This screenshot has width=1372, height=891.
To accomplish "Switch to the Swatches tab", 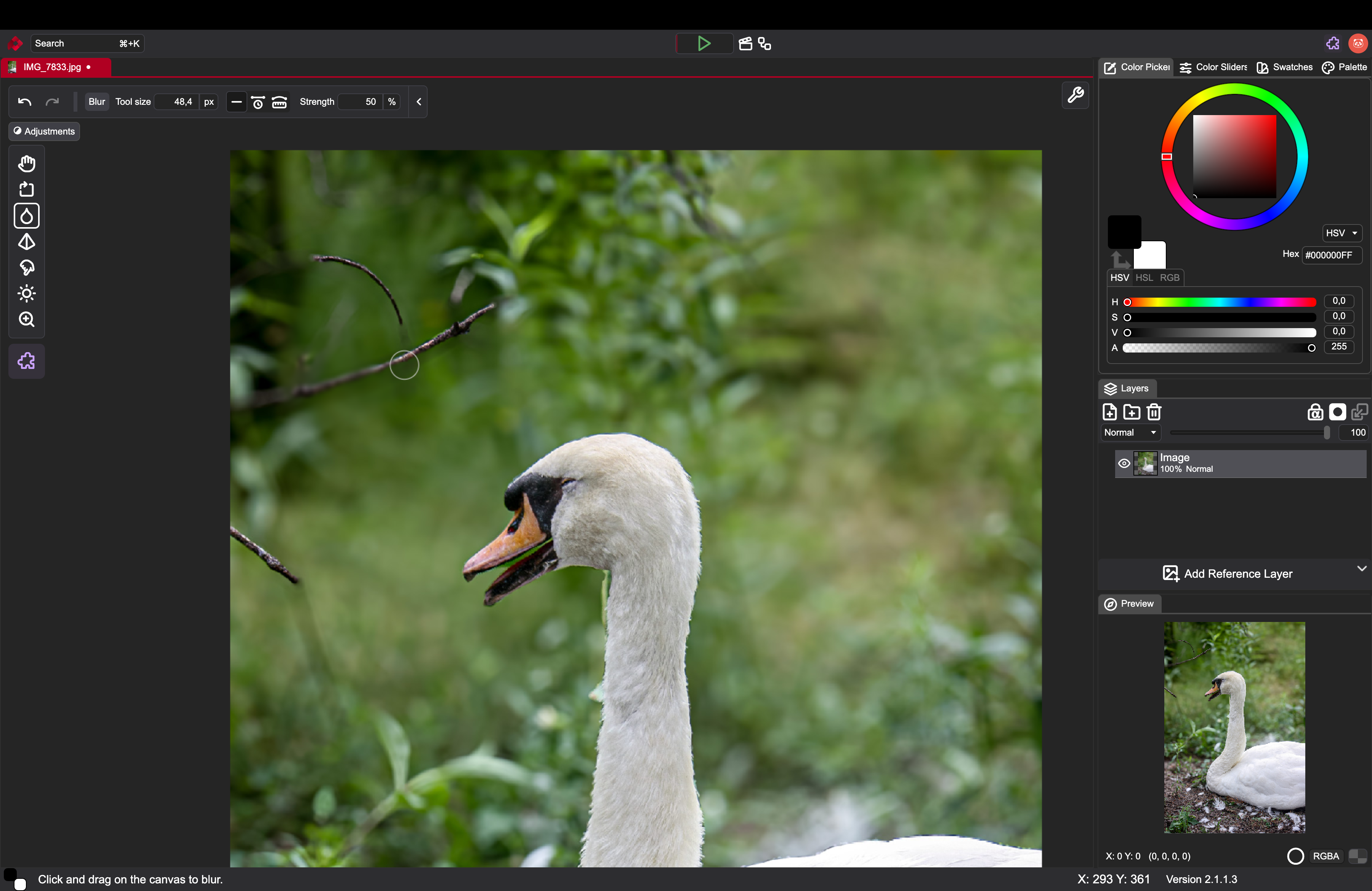I will [x=1285, y=67].
